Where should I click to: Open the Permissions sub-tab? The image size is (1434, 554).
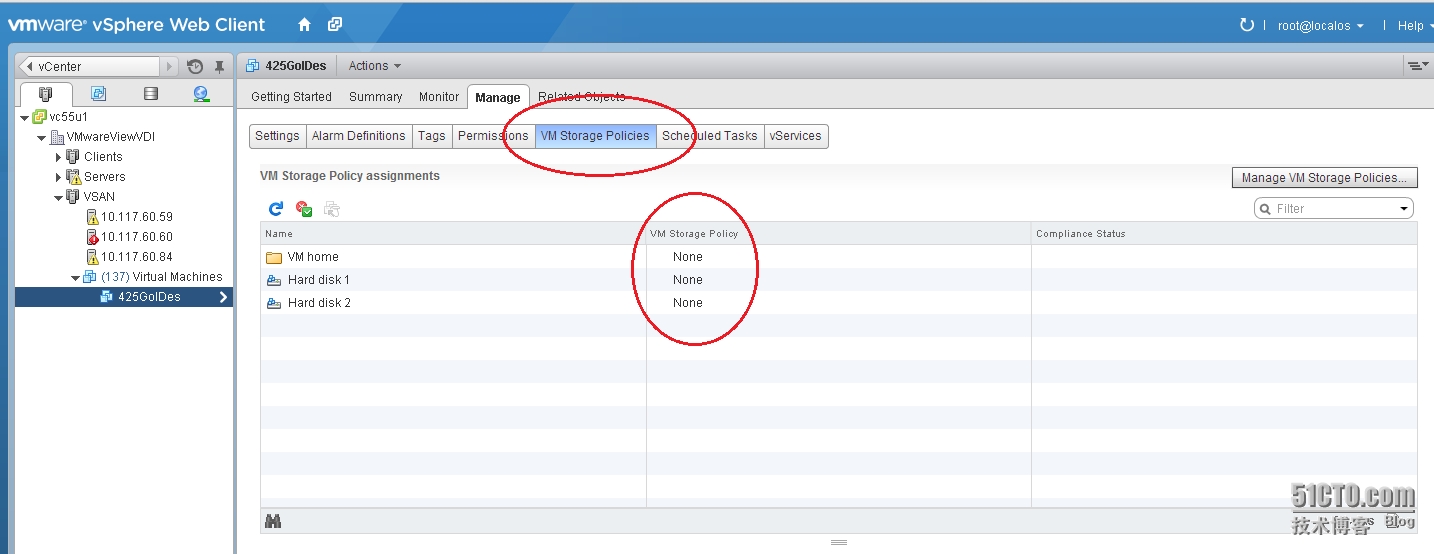(493, 136)
